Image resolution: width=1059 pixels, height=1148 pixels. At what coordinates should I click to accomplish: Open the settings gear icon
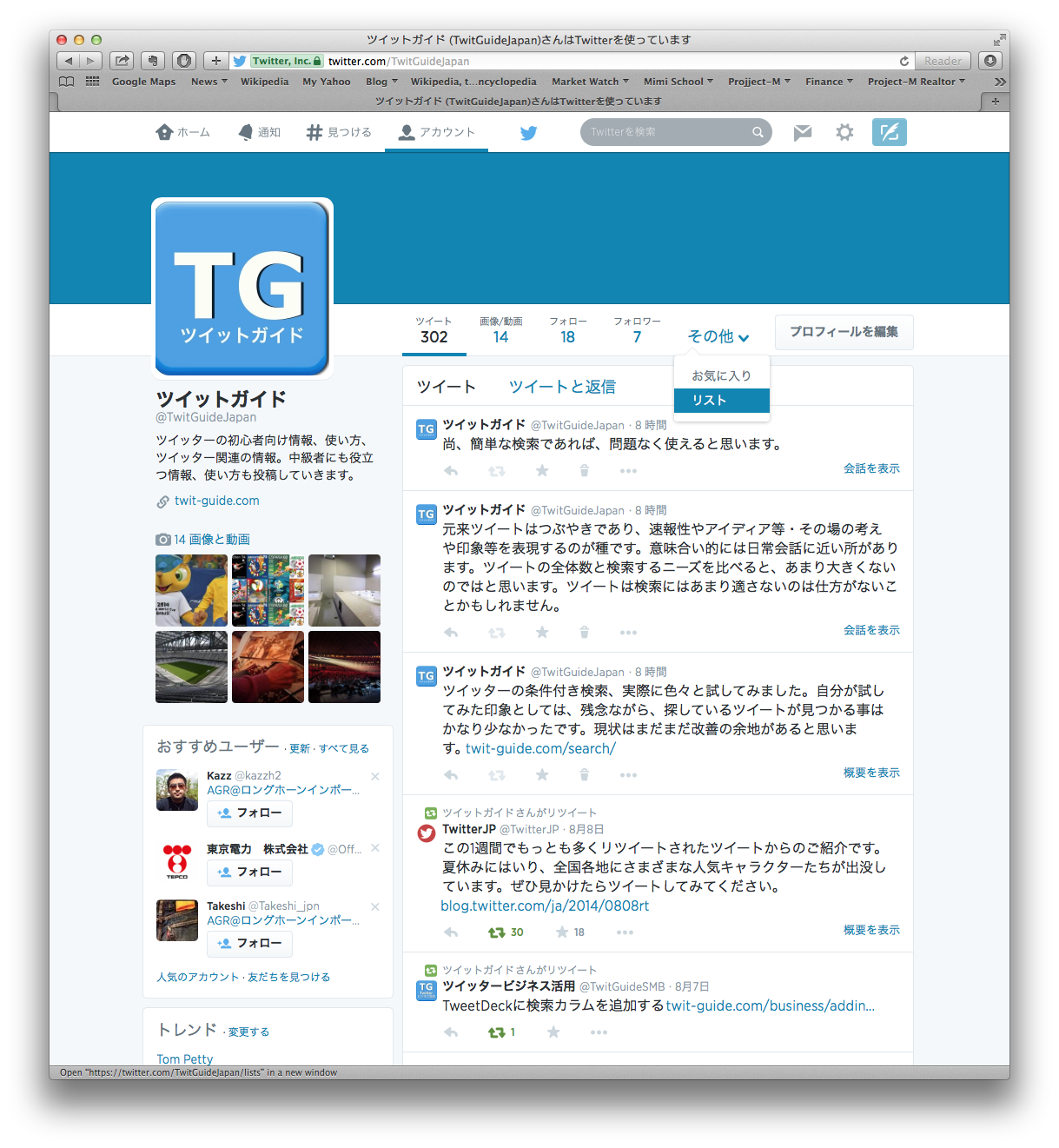click(x=844, y=132)
